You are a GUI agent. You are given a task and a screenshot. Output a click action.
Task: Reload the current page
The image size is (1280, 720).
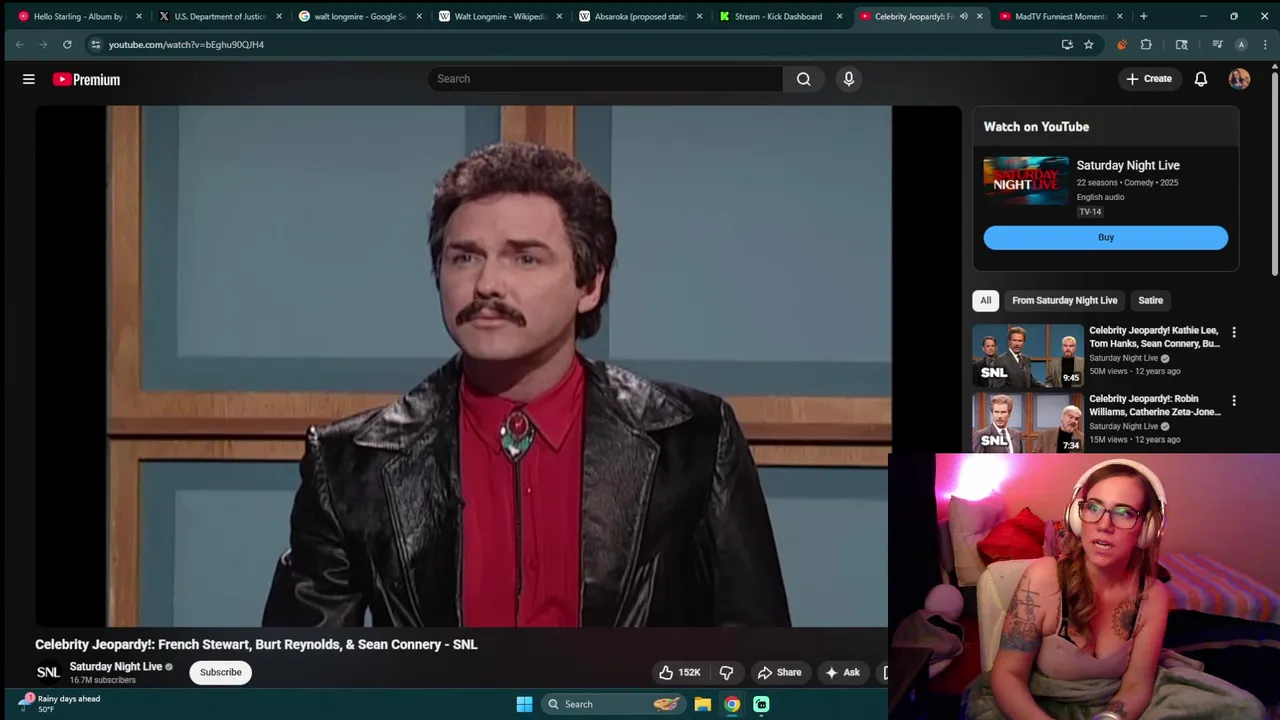click(67, 44)
